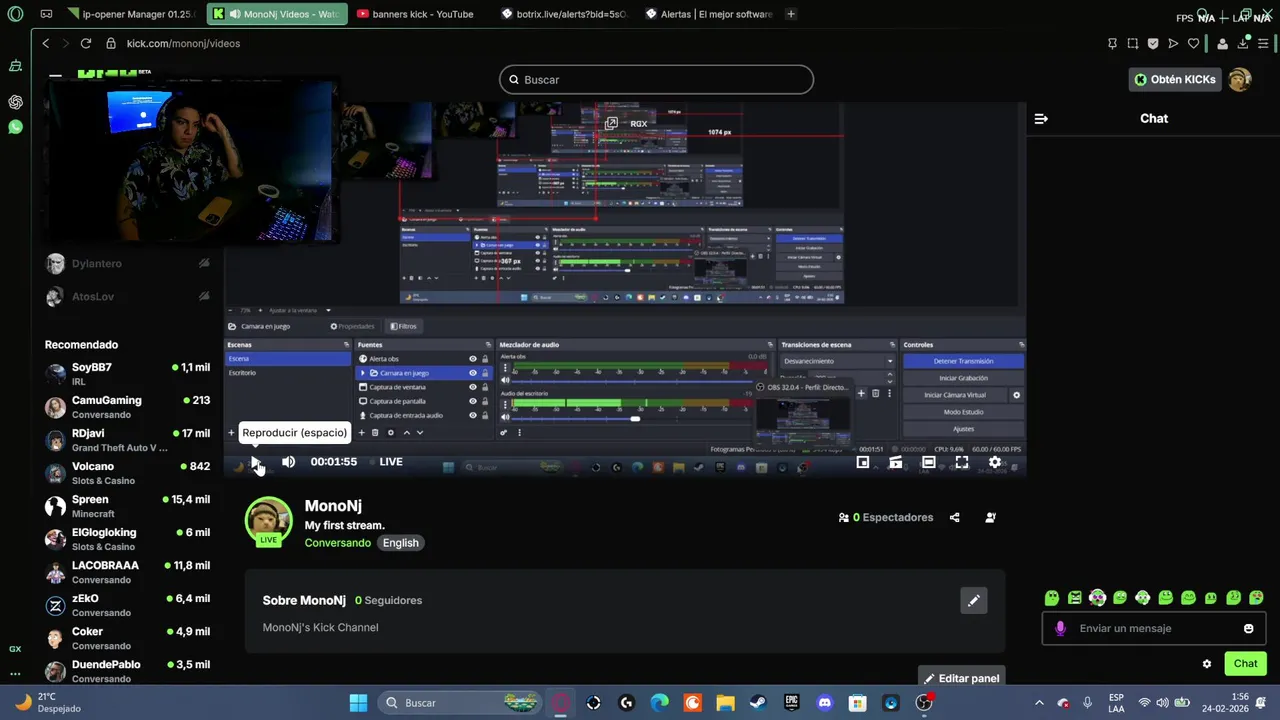Open the DuendePablo recommended channel
This screenshot has height=720, width=1280.
(127, 671)
